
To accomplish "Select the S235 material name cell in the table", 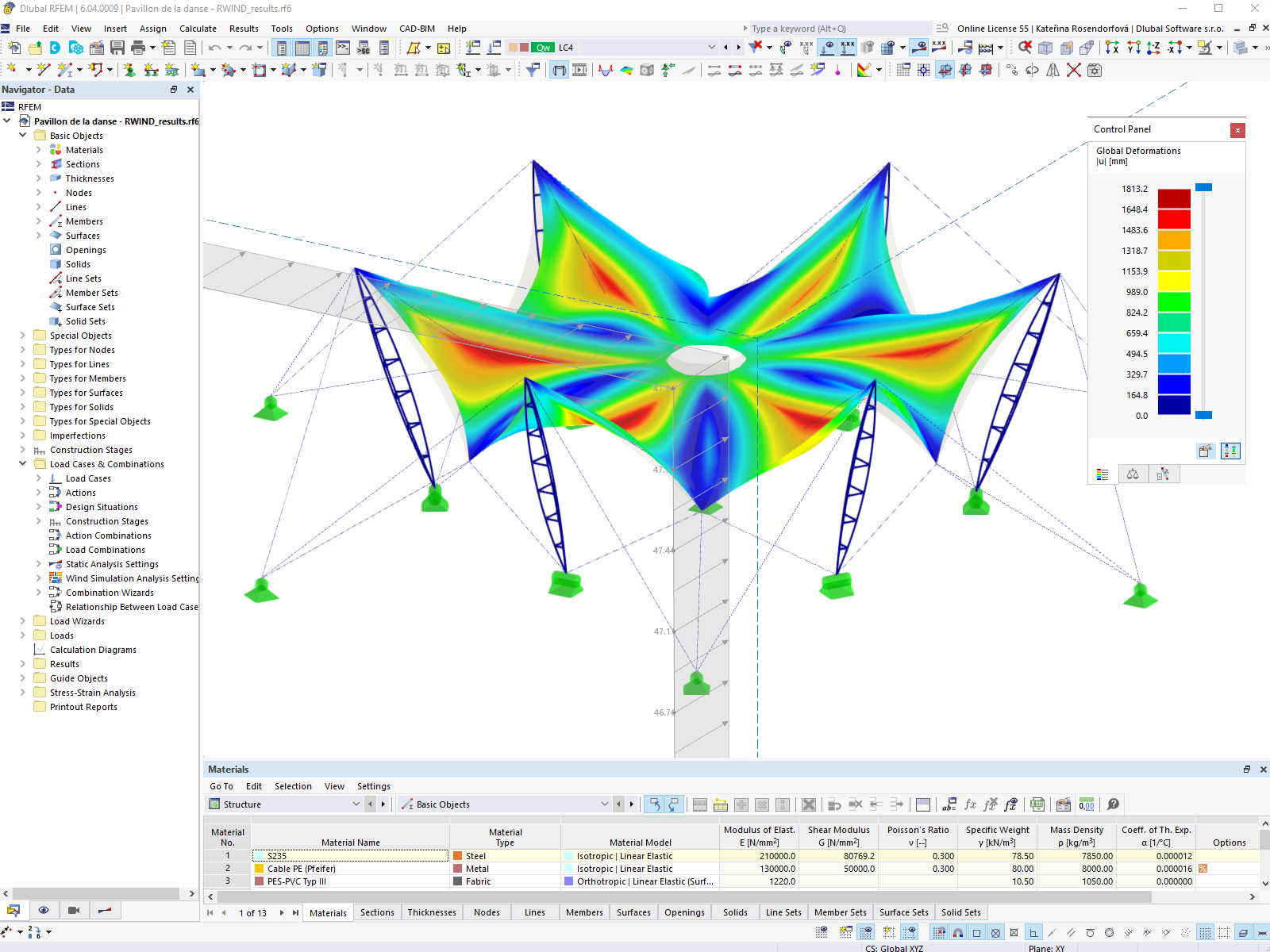I will [349, 856].
